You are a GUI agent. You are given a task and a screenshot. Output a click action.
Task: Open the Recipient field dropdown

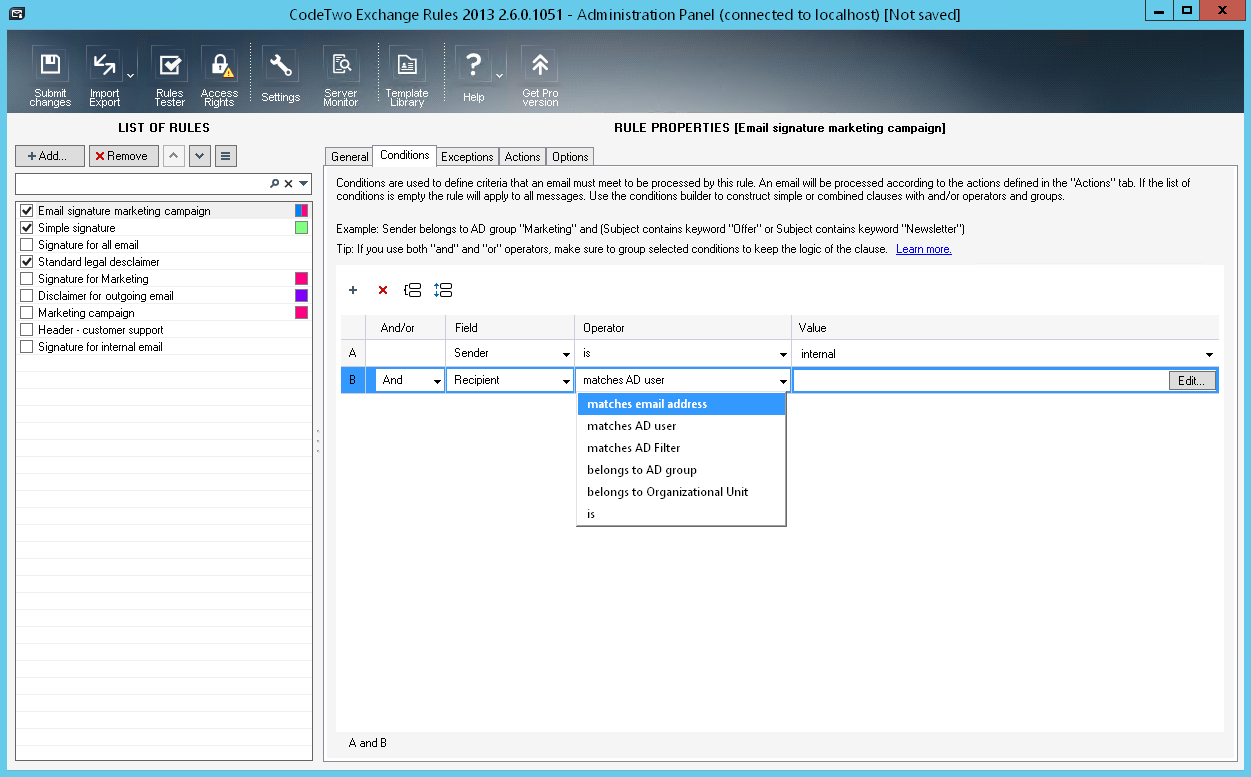point(567,381)
